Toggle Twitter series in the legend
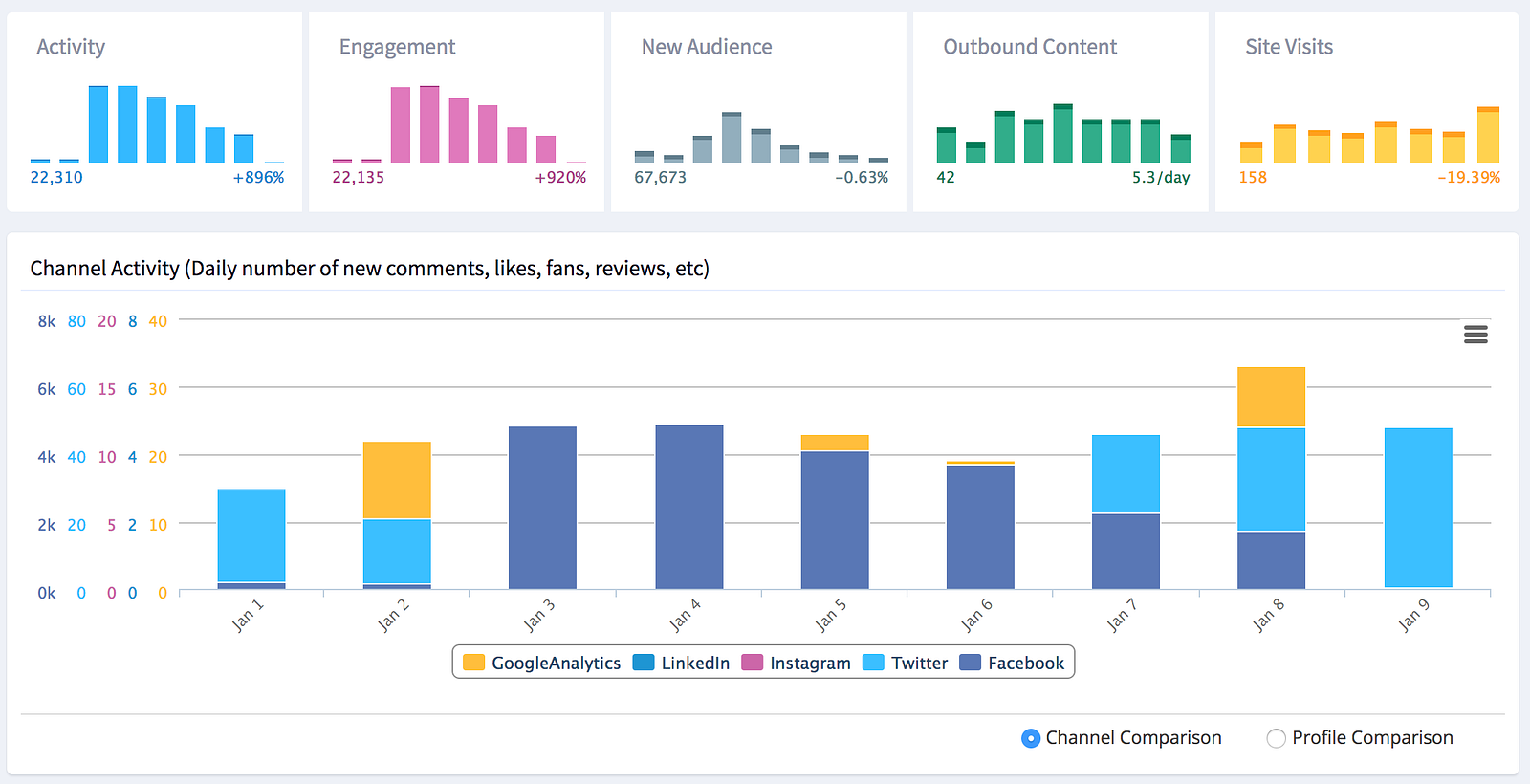 [x=905, y=663]
